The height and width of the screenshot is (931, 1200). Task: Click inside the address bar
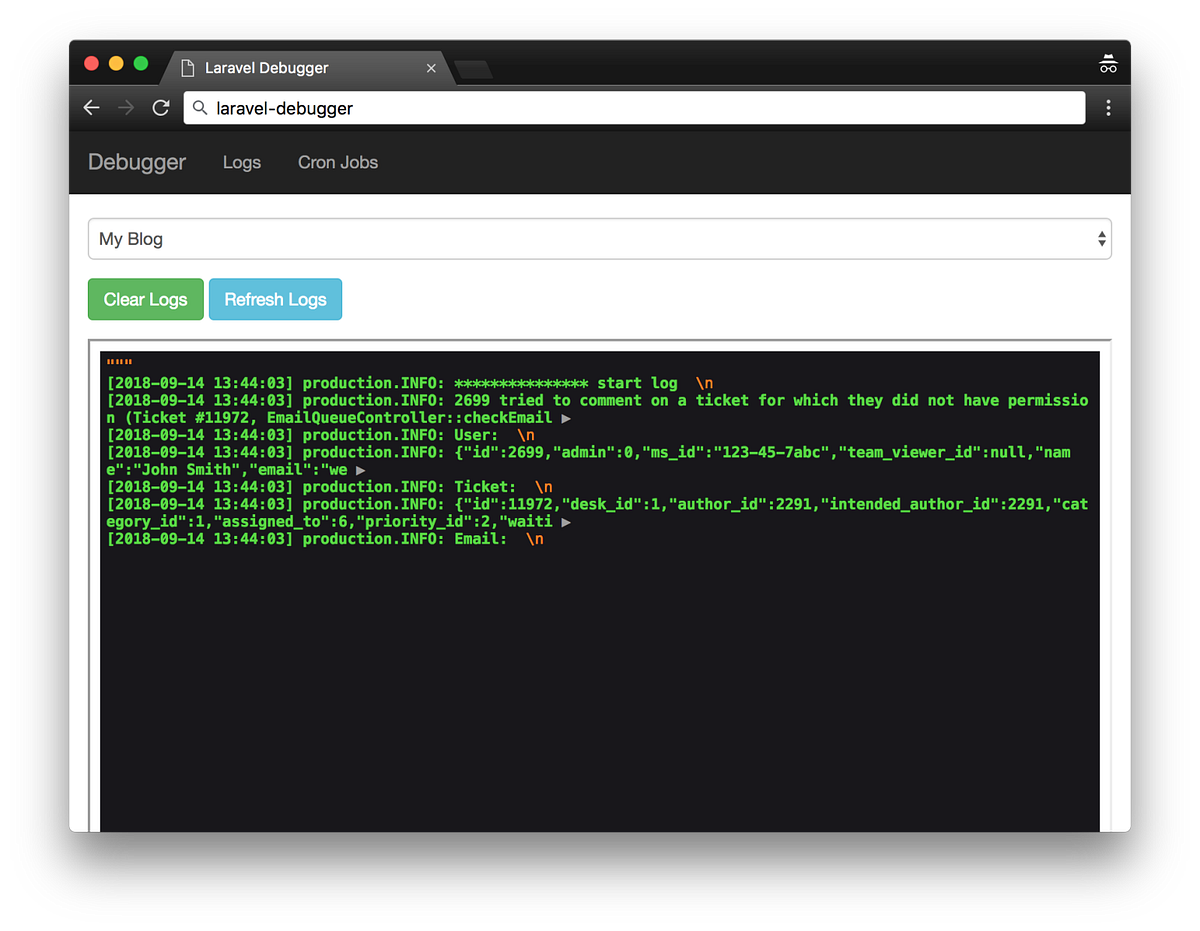click(x=600, y=107)
